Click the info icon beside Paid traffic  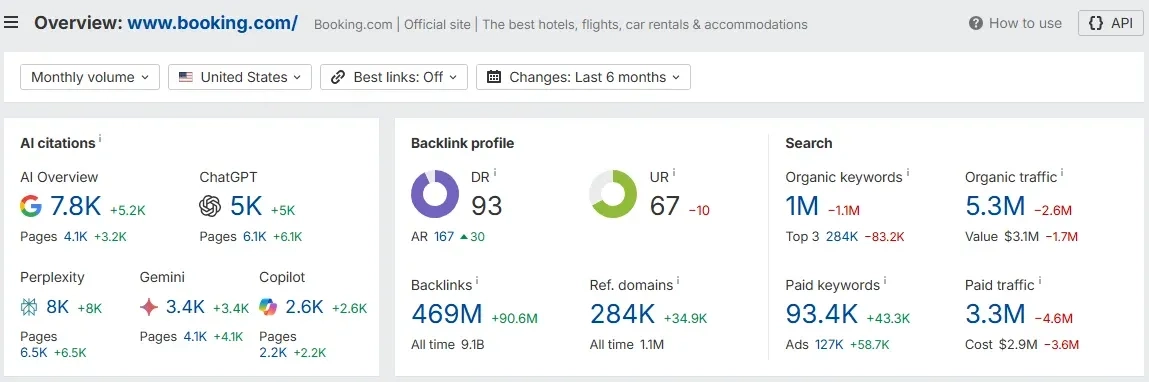tap(1040, 280)
